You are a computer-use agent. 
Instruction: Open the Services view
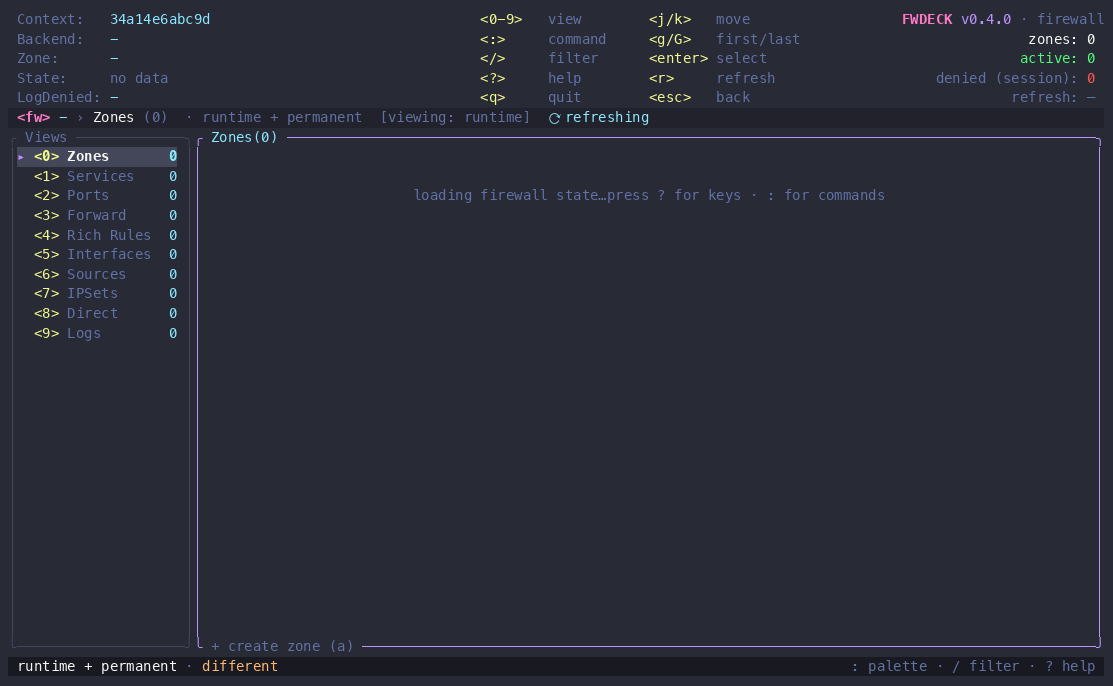coord(97,176)
